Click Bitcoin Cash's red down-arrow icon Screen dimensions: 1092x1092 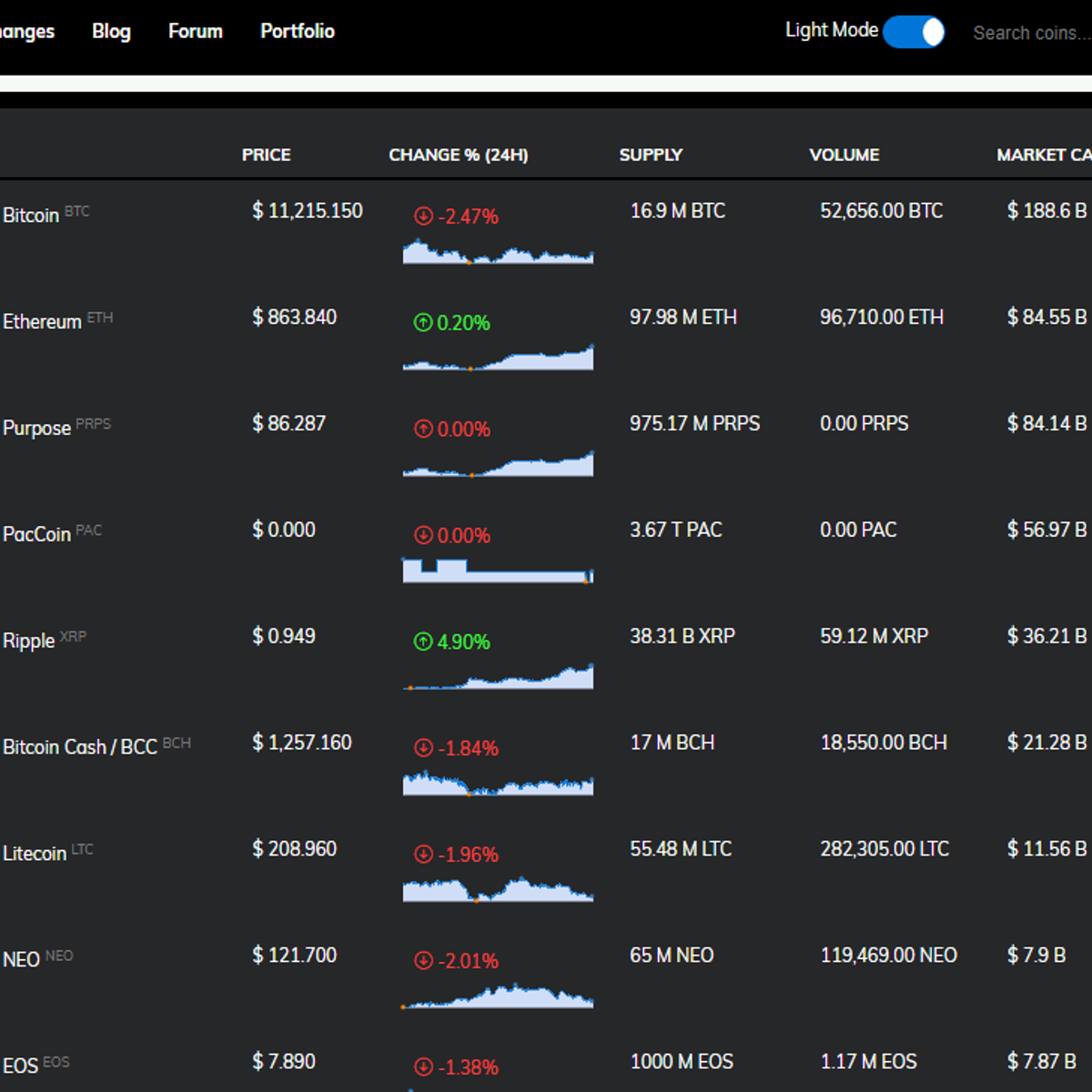[x=423, y=748]
